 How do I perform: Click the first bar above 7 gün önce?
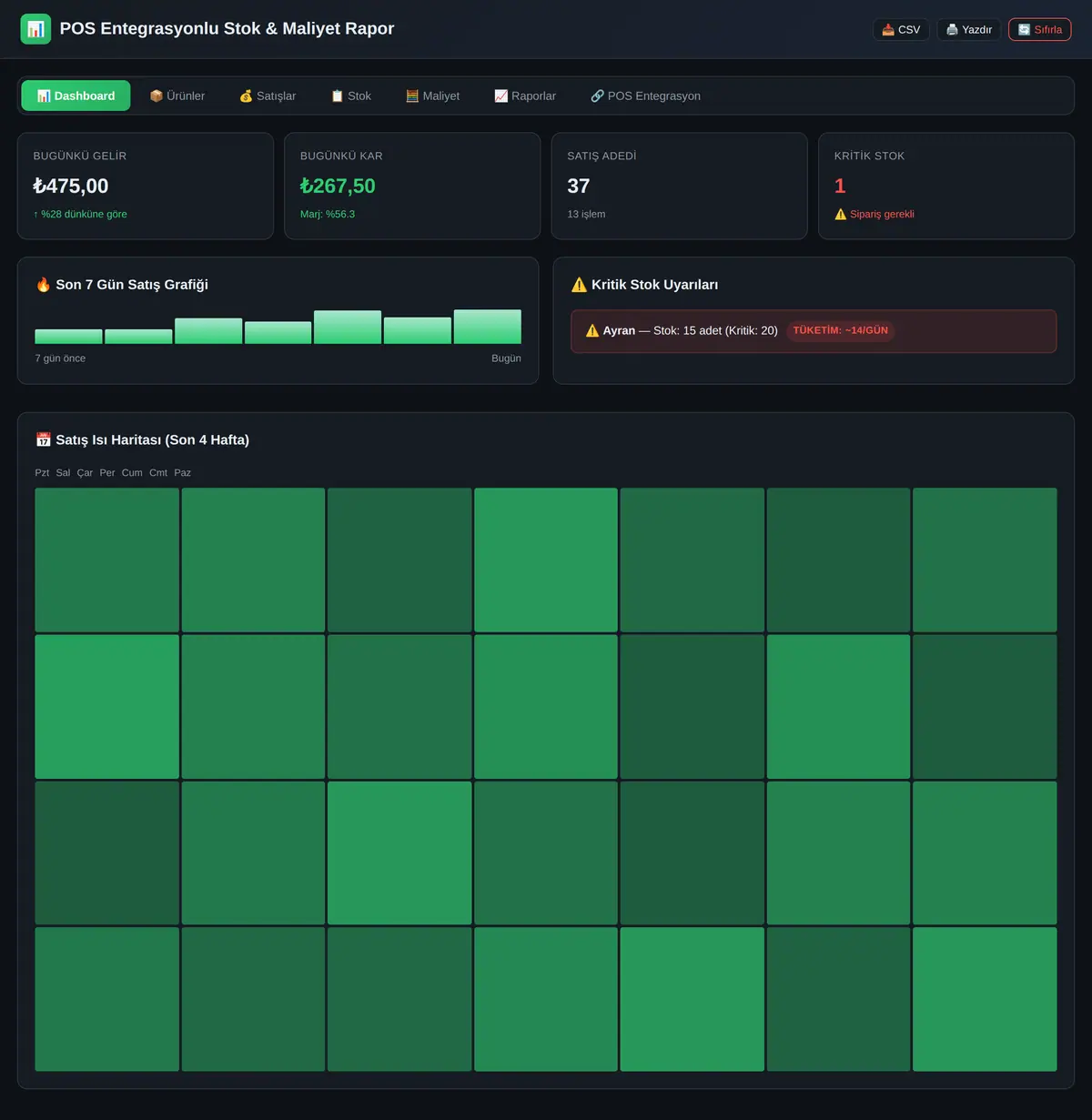[x=68, y=337]
